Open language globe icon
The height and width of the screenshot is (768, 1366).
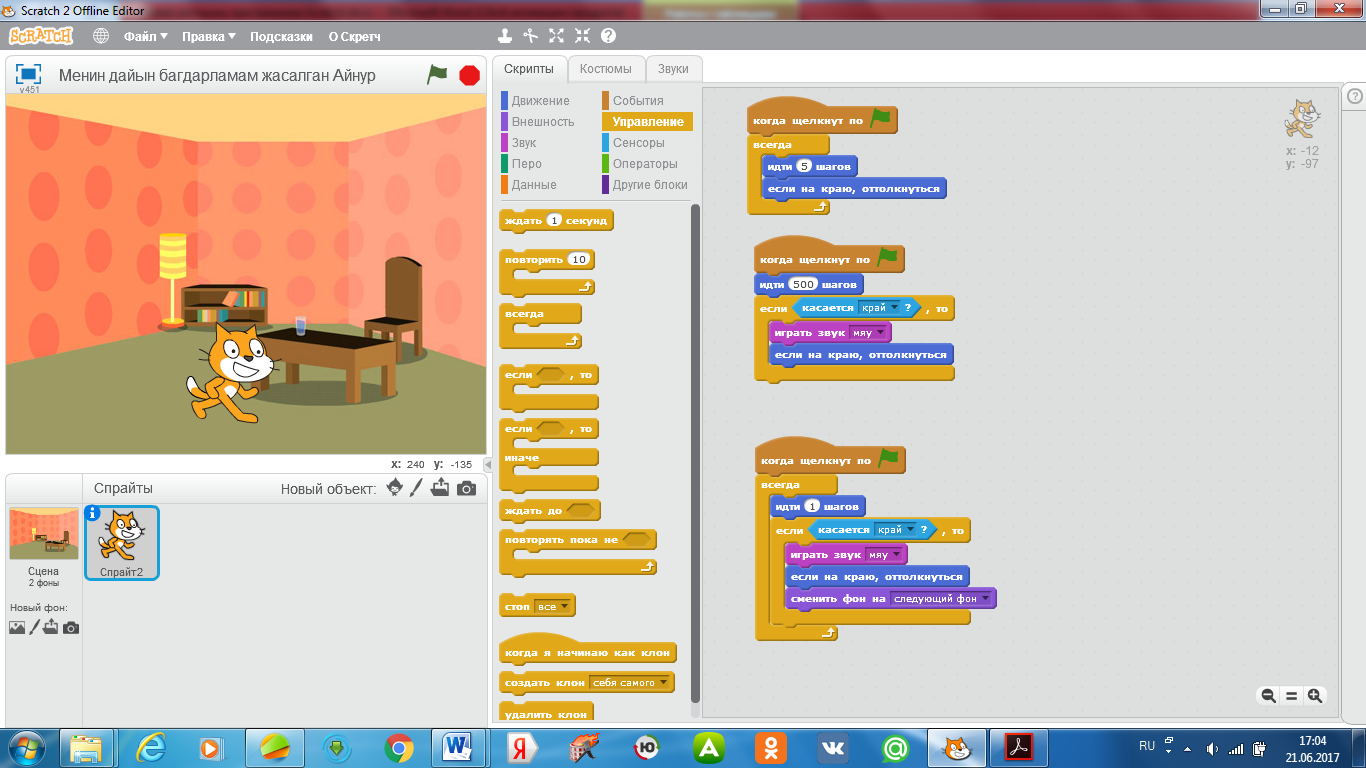[x=101, y=36]
